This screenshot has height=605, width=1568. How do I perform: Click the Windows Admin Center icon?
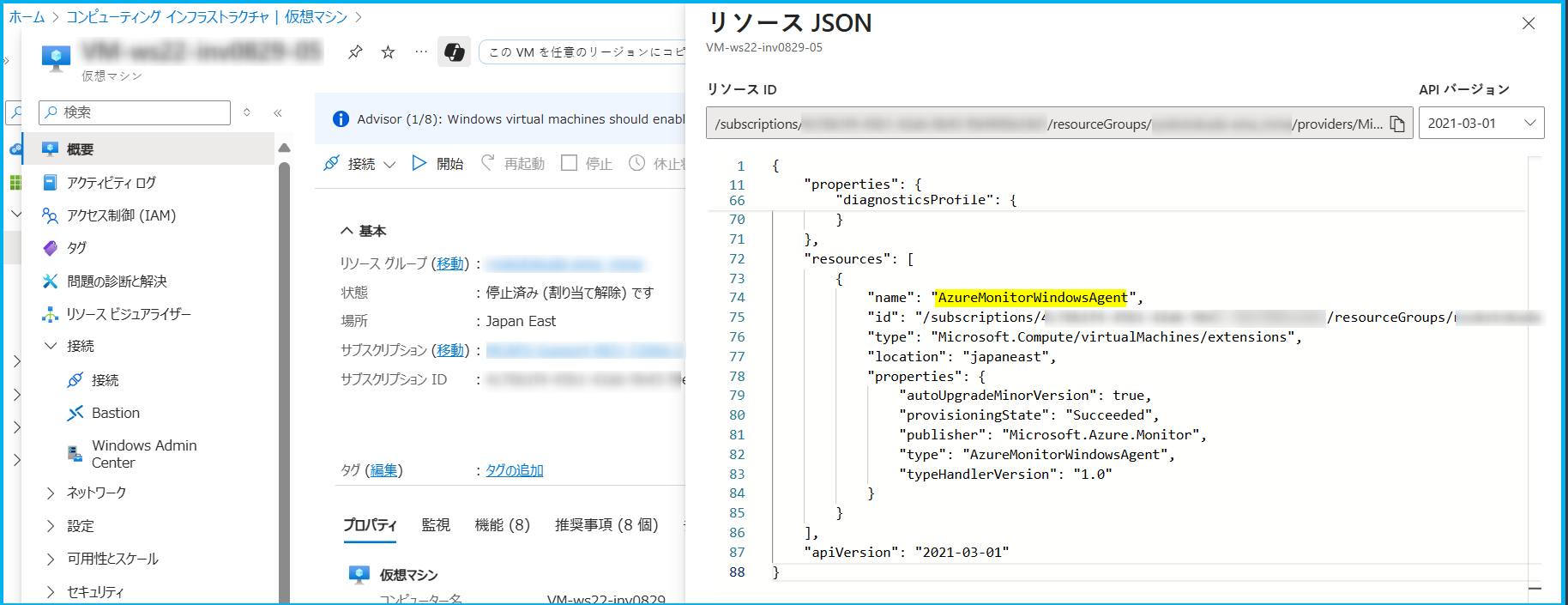[x=75, y=454]
